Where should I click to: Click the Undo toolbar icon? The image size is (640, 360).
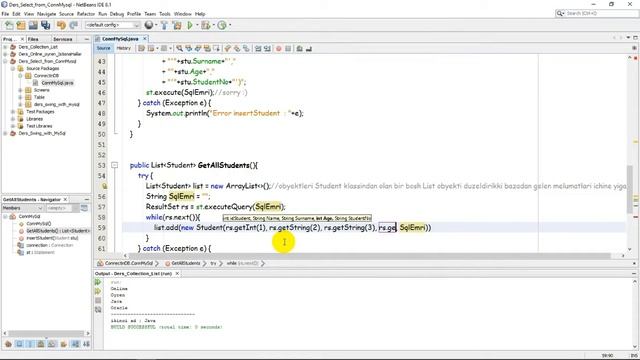61,25
